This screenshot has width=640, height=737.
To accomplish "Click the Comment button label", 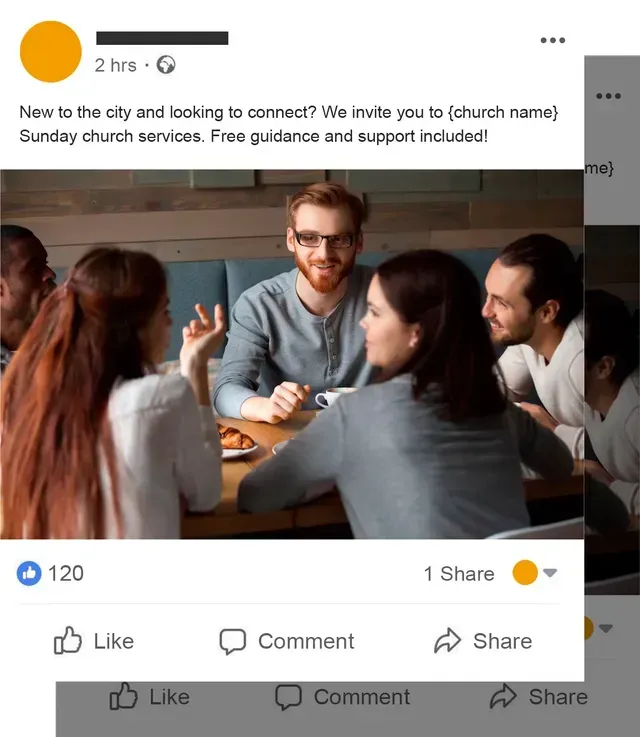I will 306,642.
